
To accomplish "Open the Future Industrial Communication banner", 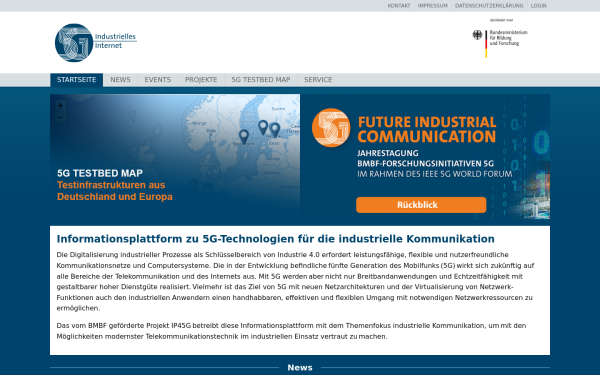I will (x=425, y=157).
